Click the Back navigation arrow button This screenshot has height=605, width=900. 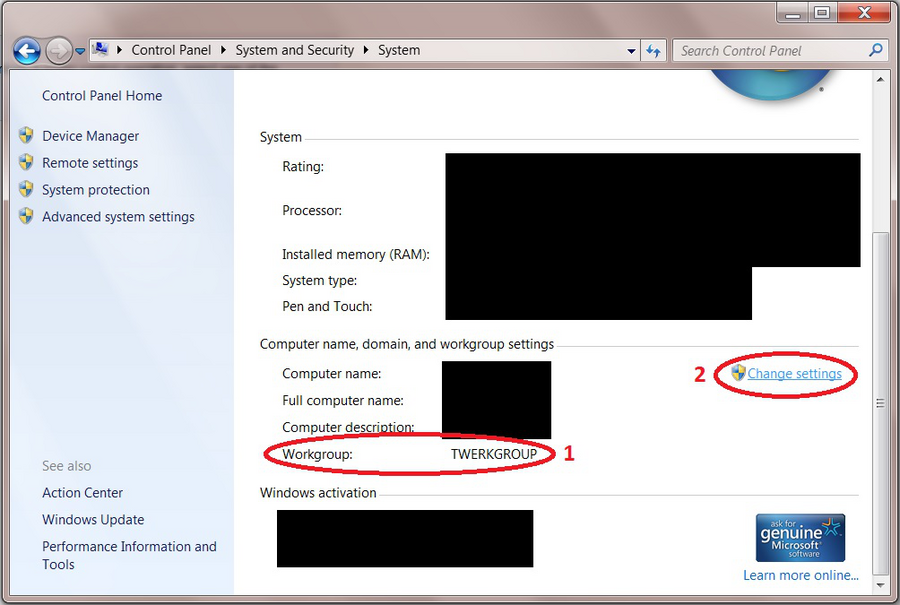coord(27,50)
